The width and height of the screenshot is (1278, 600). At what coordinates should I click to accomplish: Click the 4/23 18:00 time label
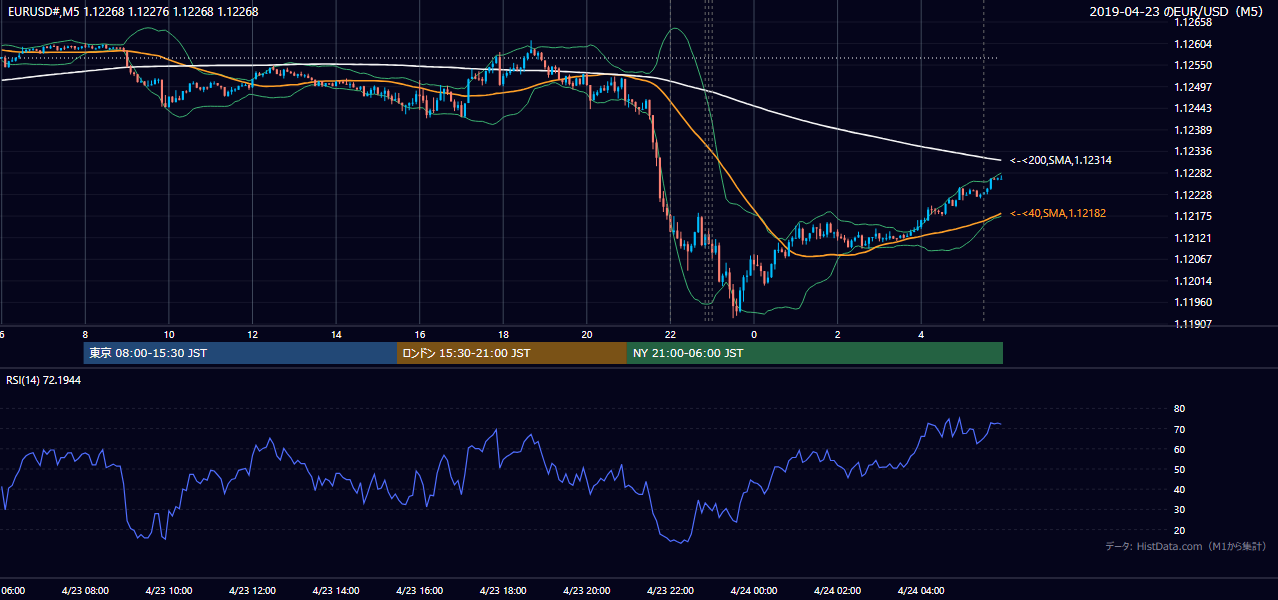point(503,591)
